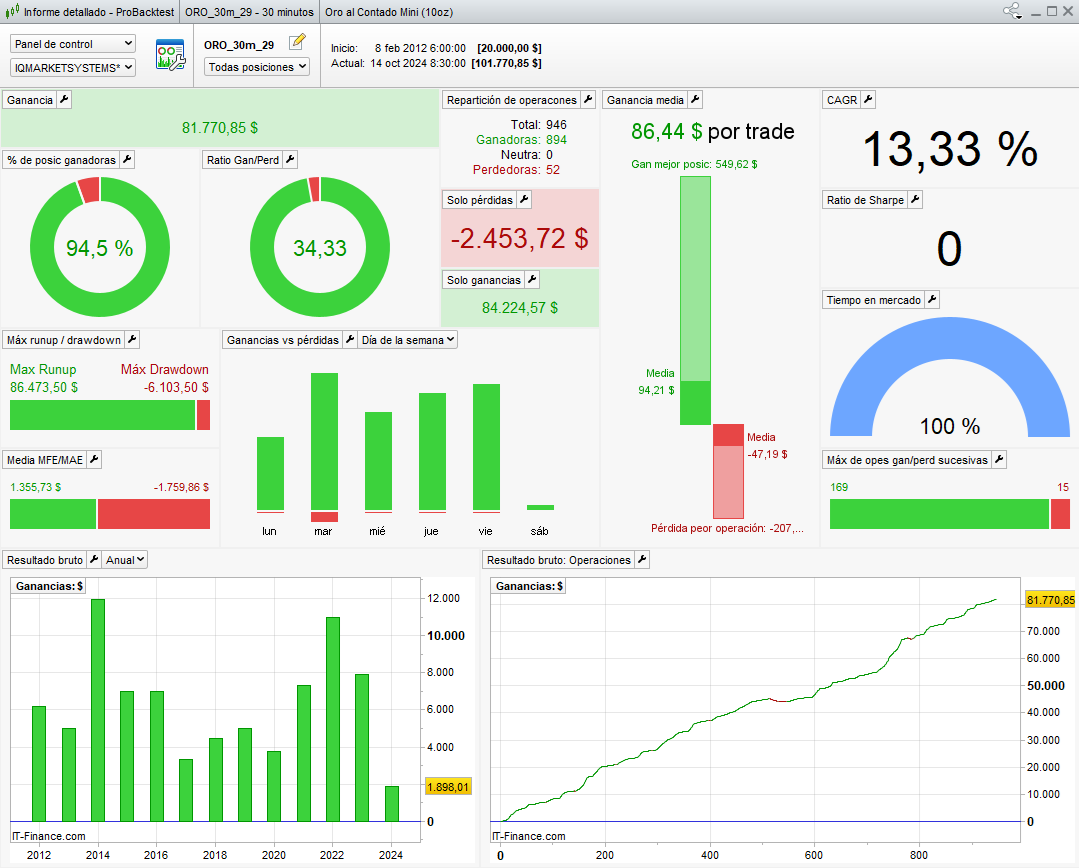Click the 2014 bar in annual results chart
The image size is (1079, 868).
click(98, 710)
